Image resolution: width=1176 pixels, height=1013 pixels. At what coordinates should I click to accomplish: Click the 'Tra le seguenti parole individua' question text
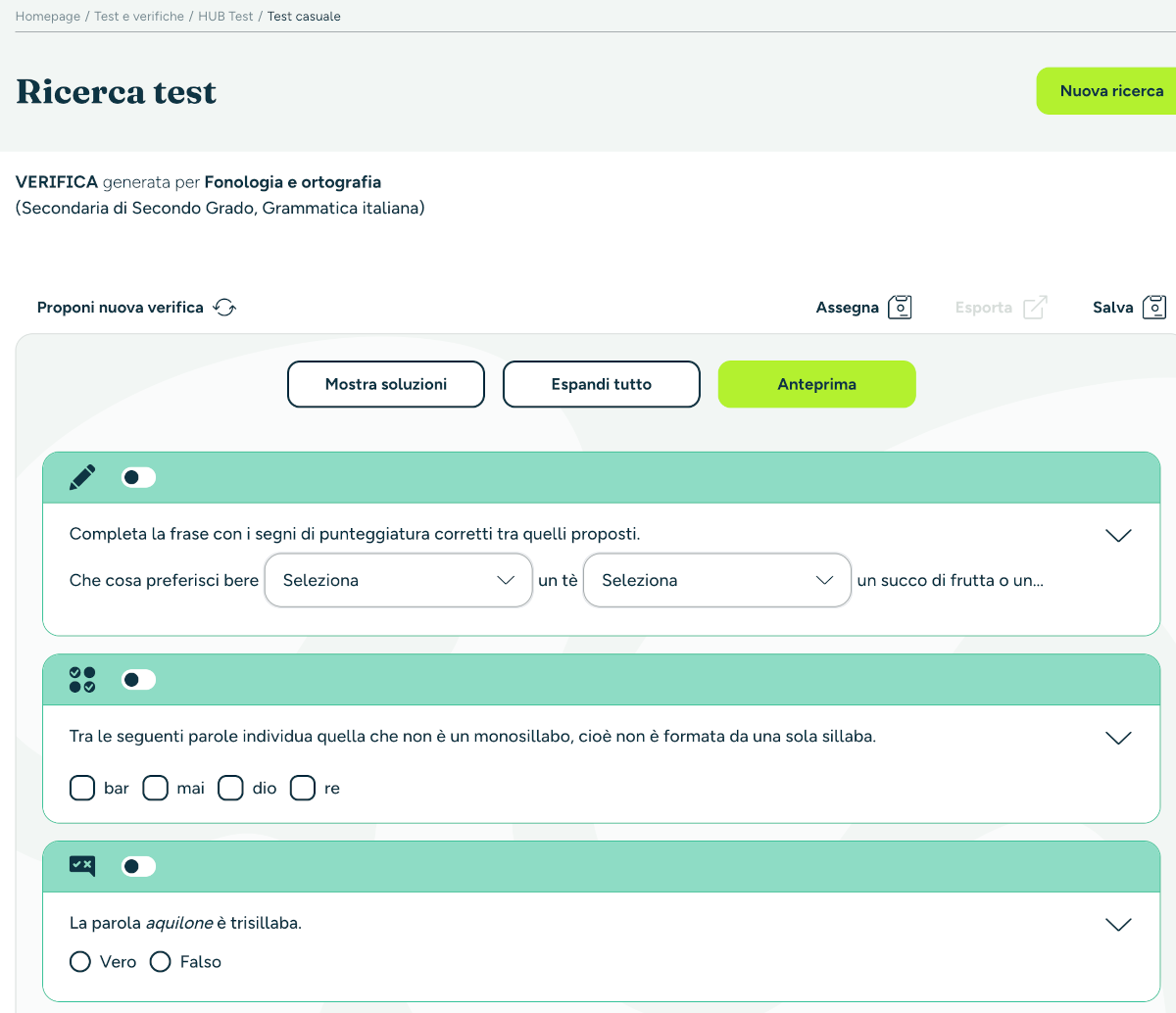[472, 736]
